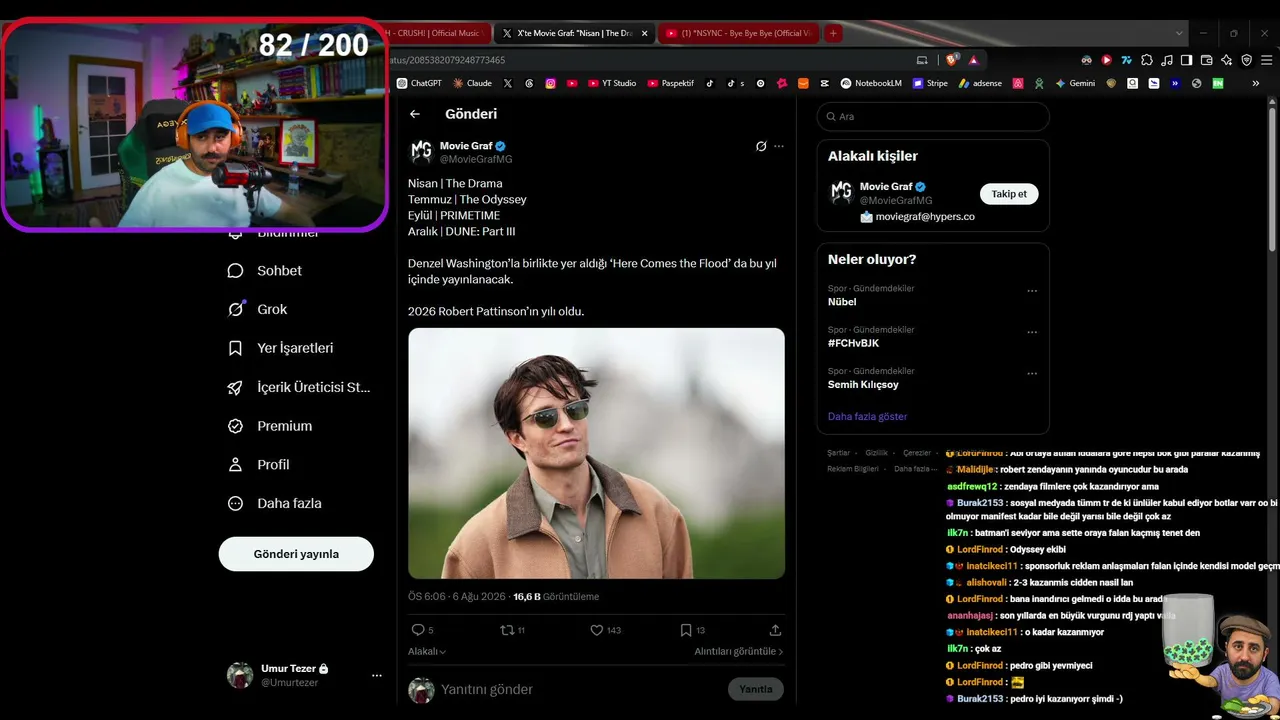Click the Gönderi yayınla button

click(x=296, y=554)
